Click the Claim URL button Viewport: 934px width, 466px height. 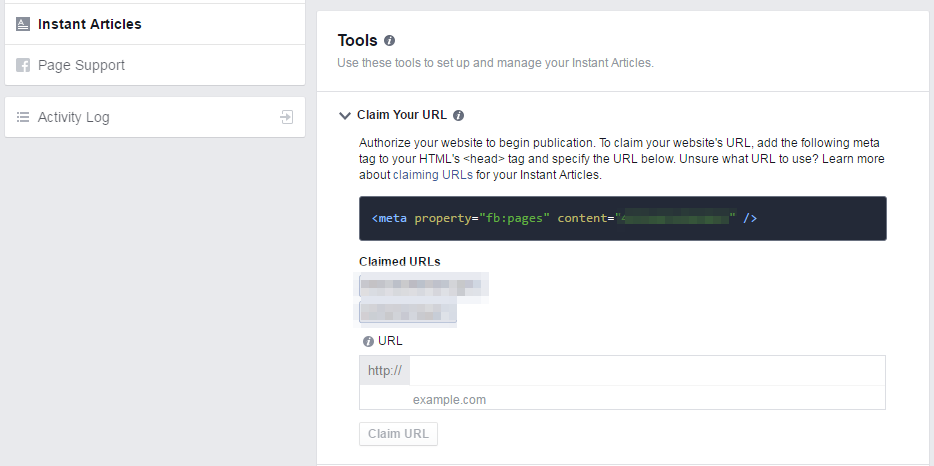(x=398, y=434)
